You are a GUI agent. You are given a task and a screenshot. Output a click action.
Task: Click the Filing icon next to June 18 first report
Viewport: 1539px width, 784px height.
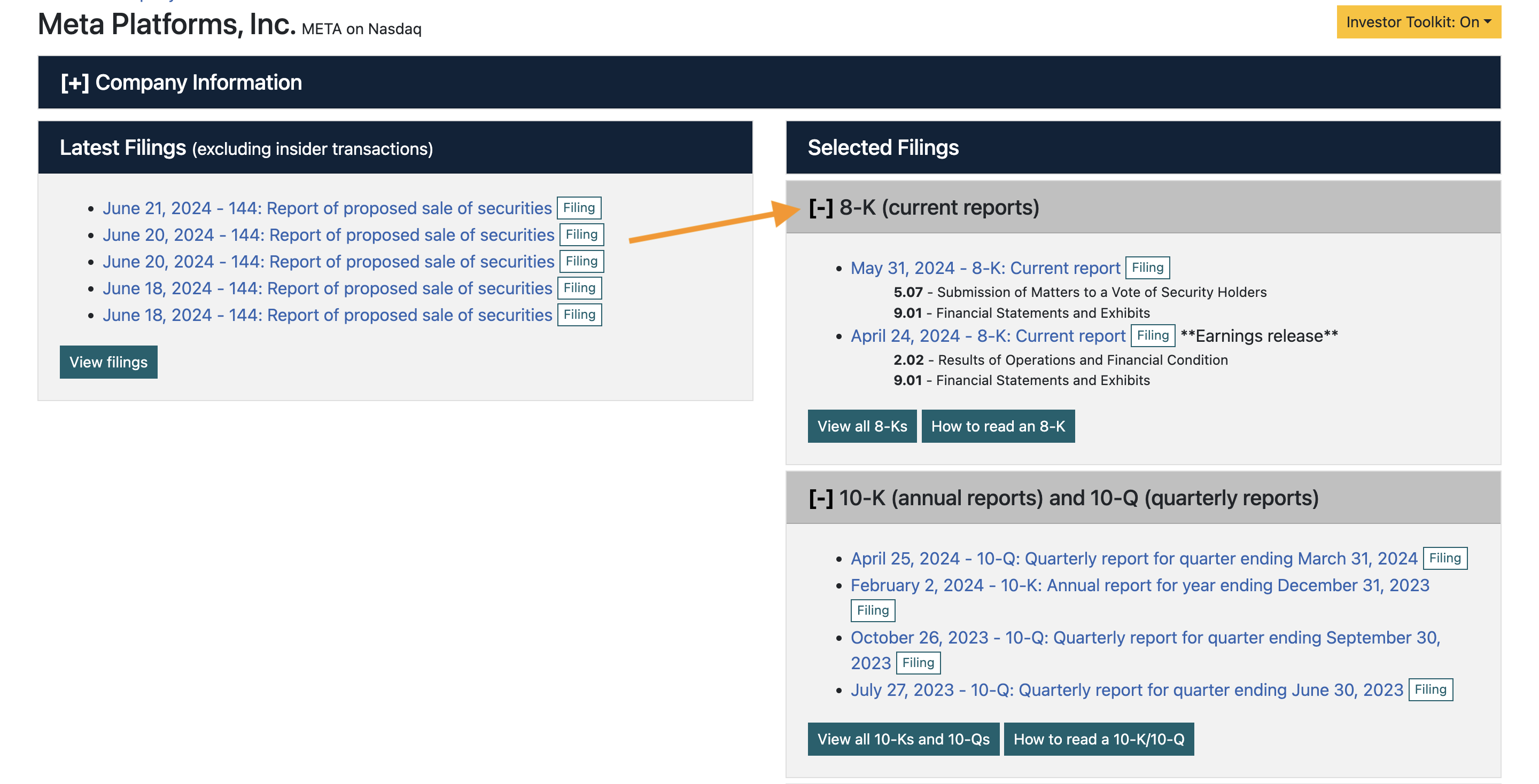[x=578, y=288]
